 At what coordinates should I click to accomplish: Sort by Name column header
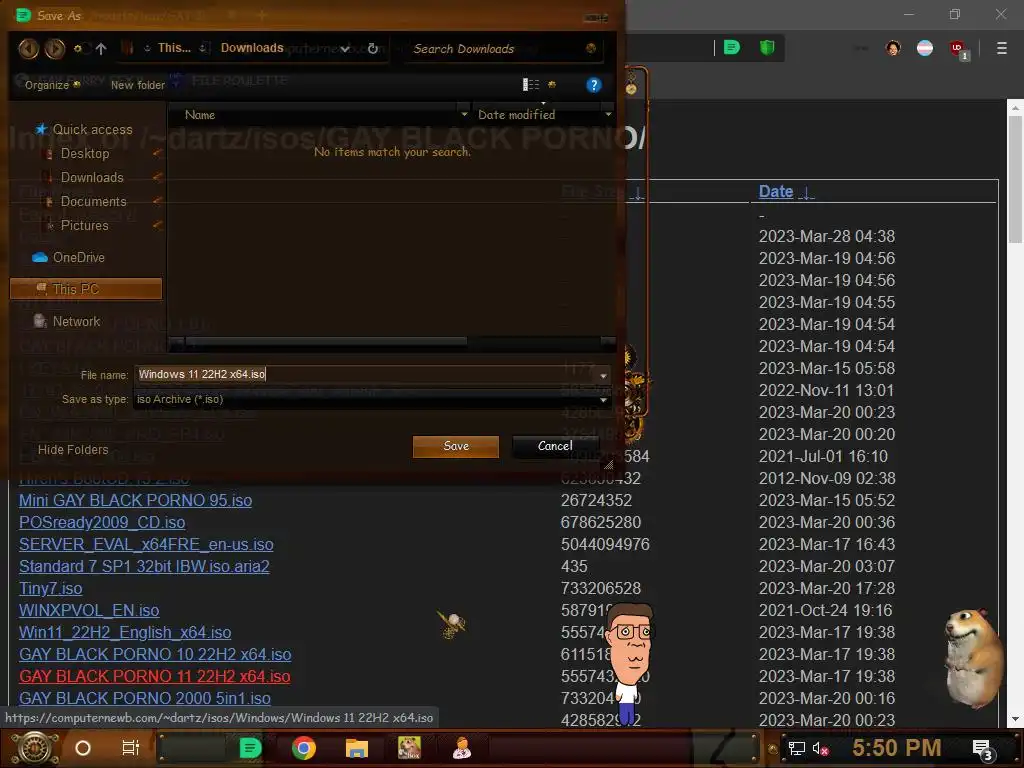coord(200,114)
